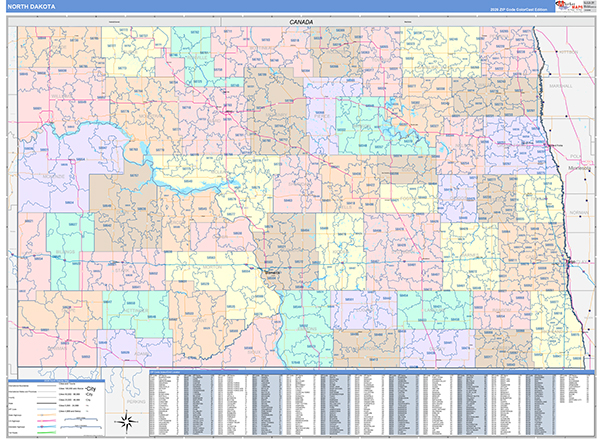Click the PIERCE county label
600x439 pixels.
click(322, 116)
